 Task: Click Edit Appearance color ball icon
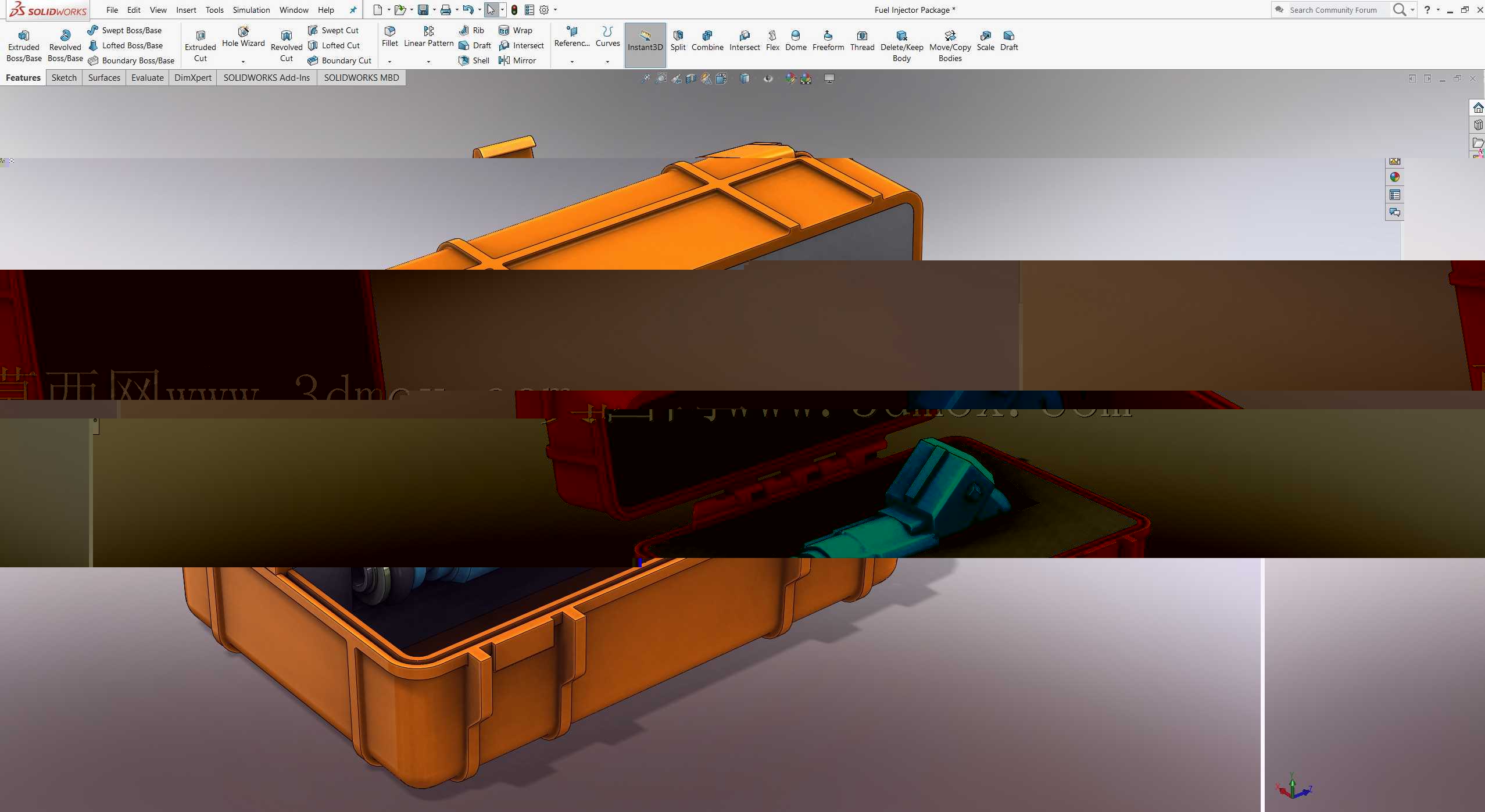pyautogui.click(x=790, y=78)
